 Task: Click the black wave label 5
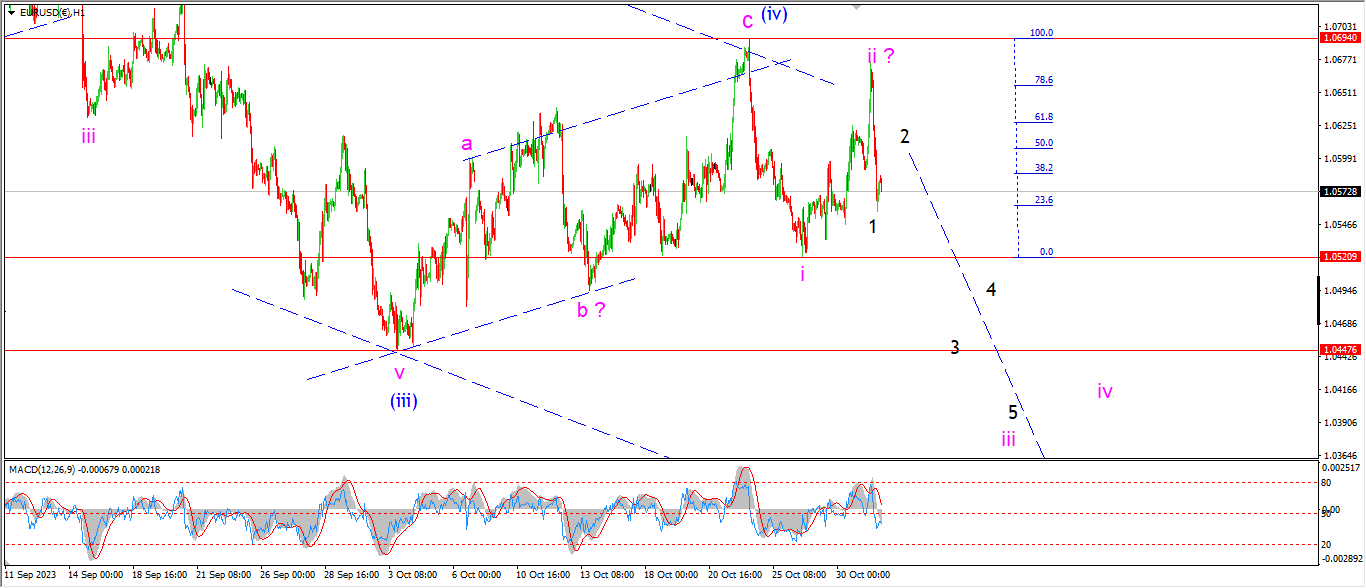click(x=1012, y=412)
